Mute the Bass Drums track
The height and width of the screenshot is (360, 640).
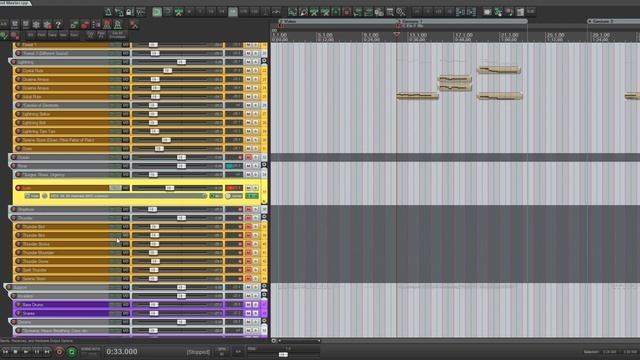pyautogui.click(x=248, y=305)
